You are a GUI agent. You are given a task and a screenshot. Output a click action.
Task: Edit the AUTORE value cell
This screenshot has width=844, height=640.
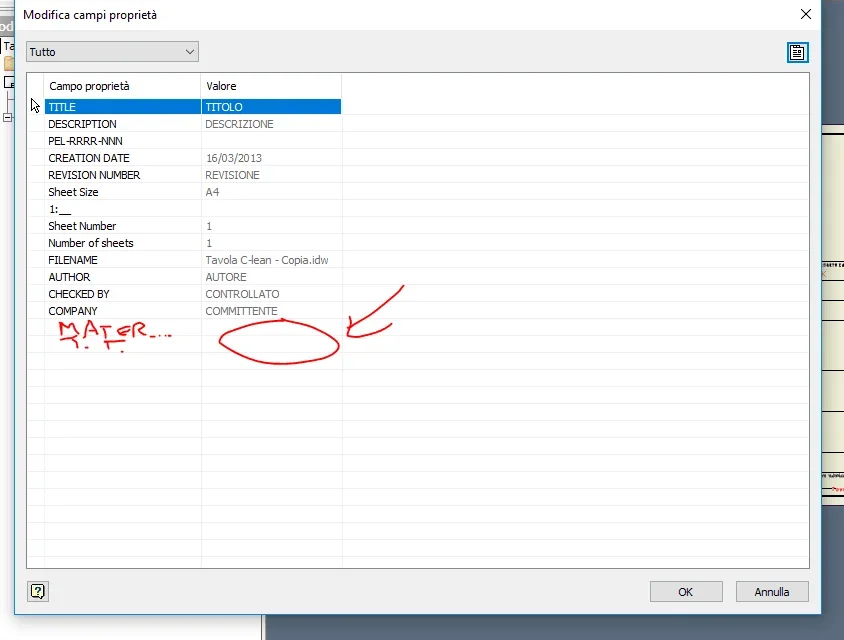(271, 277)
